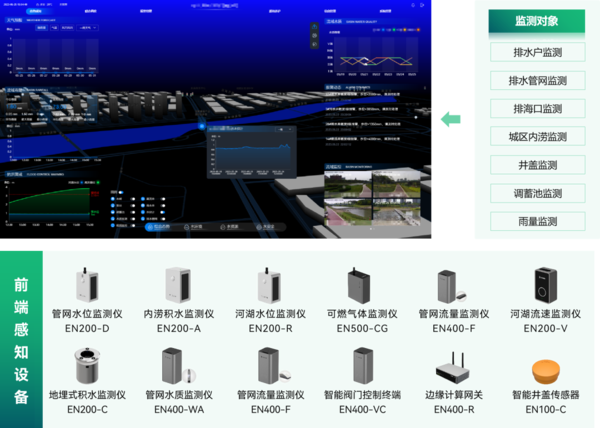Click the EN100-C model label
Viewport: 600px width, 428px height.
point(546,410)
